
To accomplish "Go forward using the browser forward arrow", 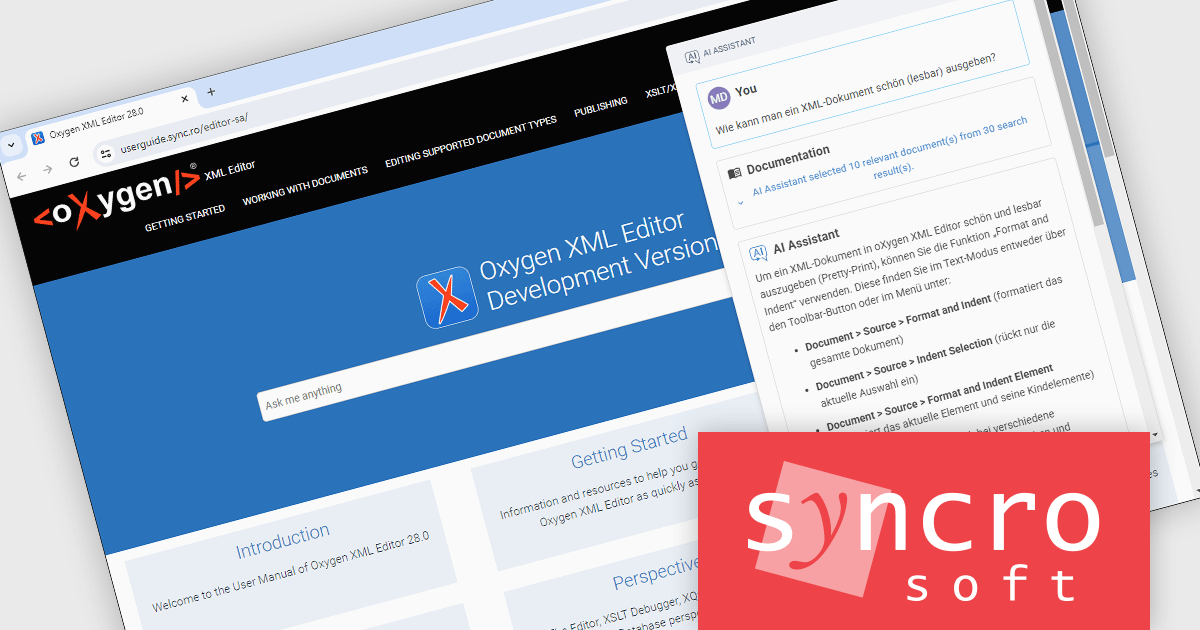I will pos(48,168).
